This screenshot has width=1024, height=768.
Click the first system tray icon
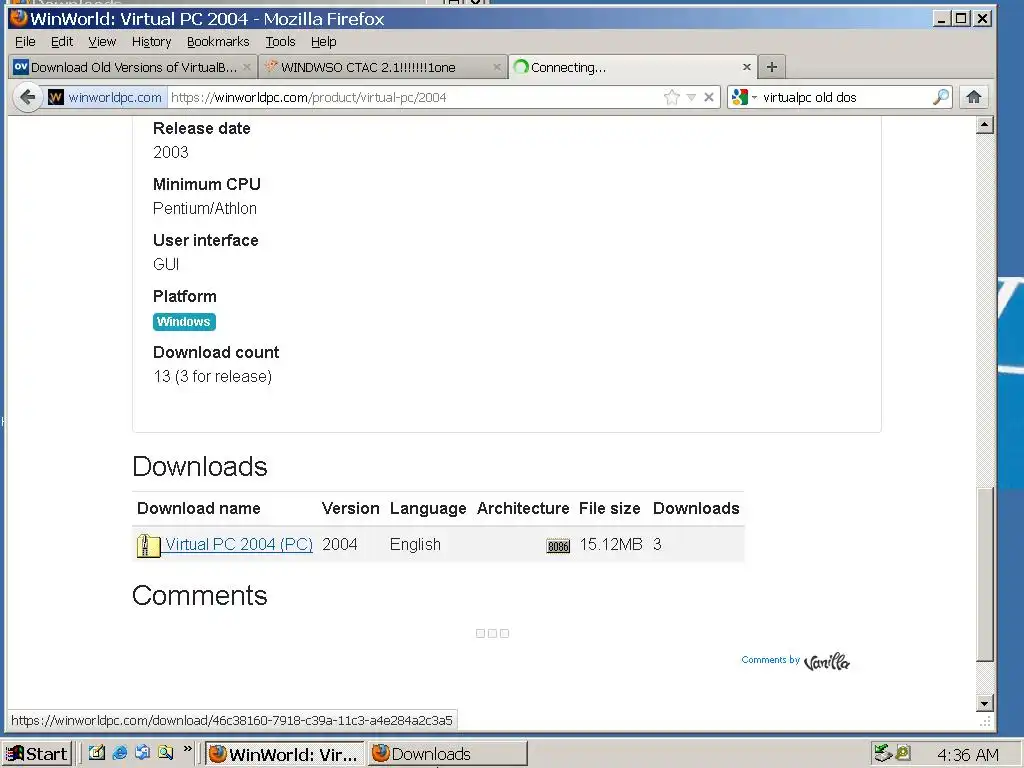[883, 754]
